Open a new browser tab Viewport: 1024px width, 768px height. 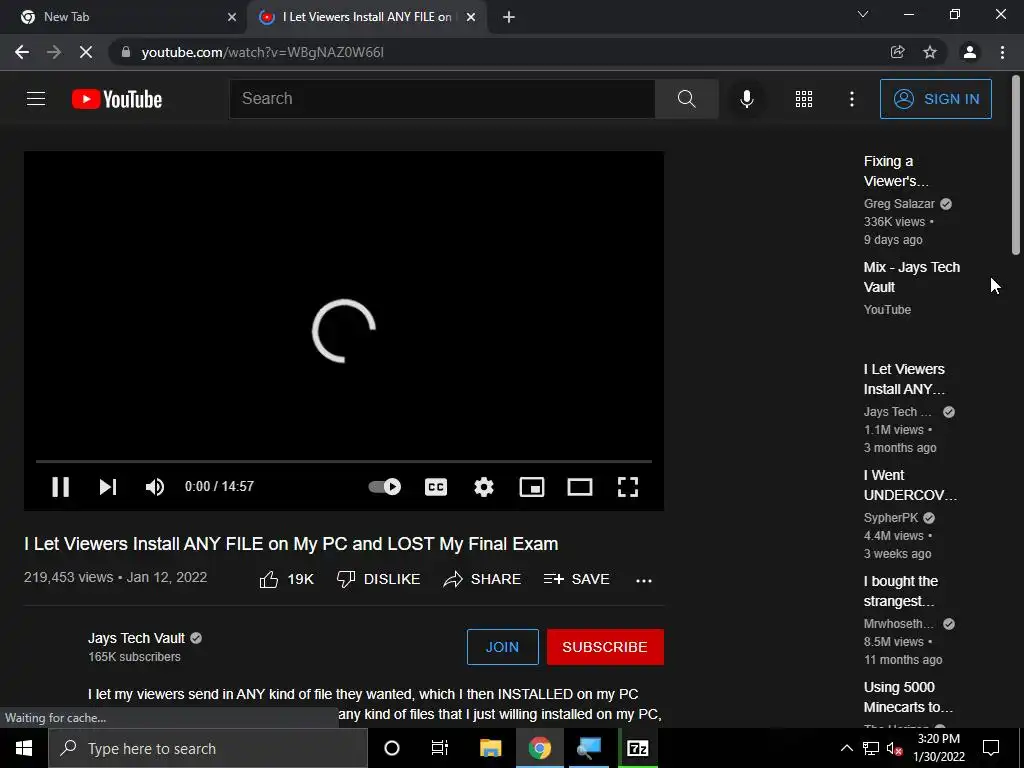(x=509, y=18)
